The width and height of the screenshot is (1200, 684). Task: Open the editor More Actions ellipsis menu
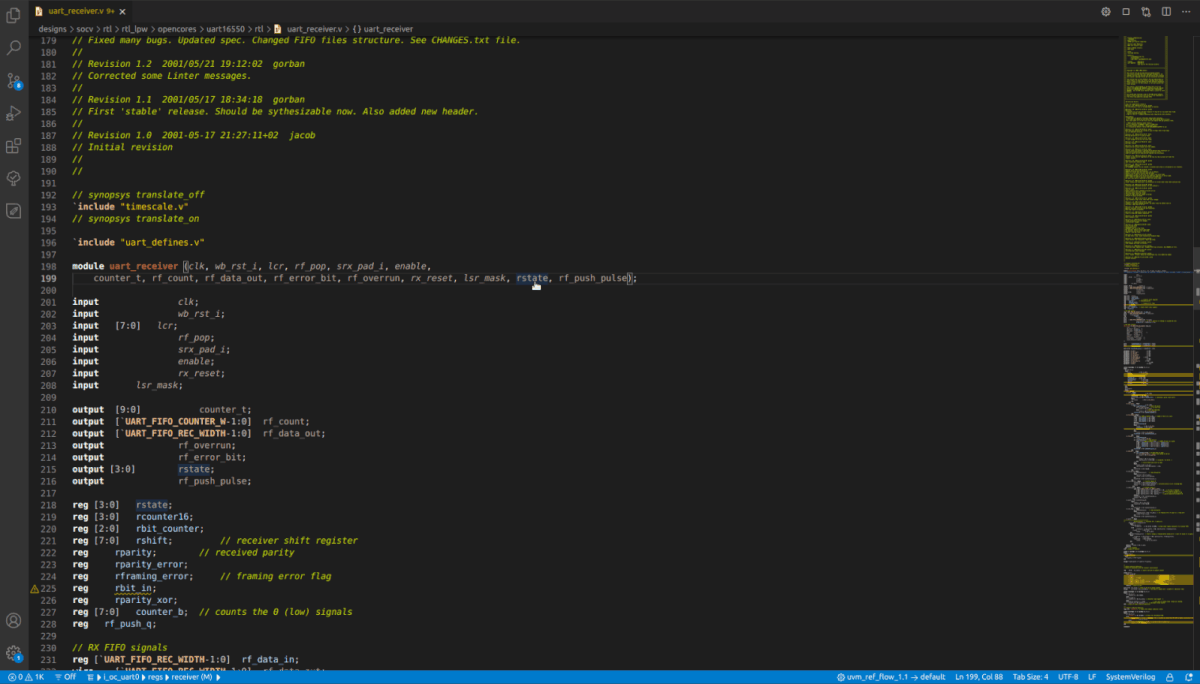pyautogui.click(x=1185, y=11)
